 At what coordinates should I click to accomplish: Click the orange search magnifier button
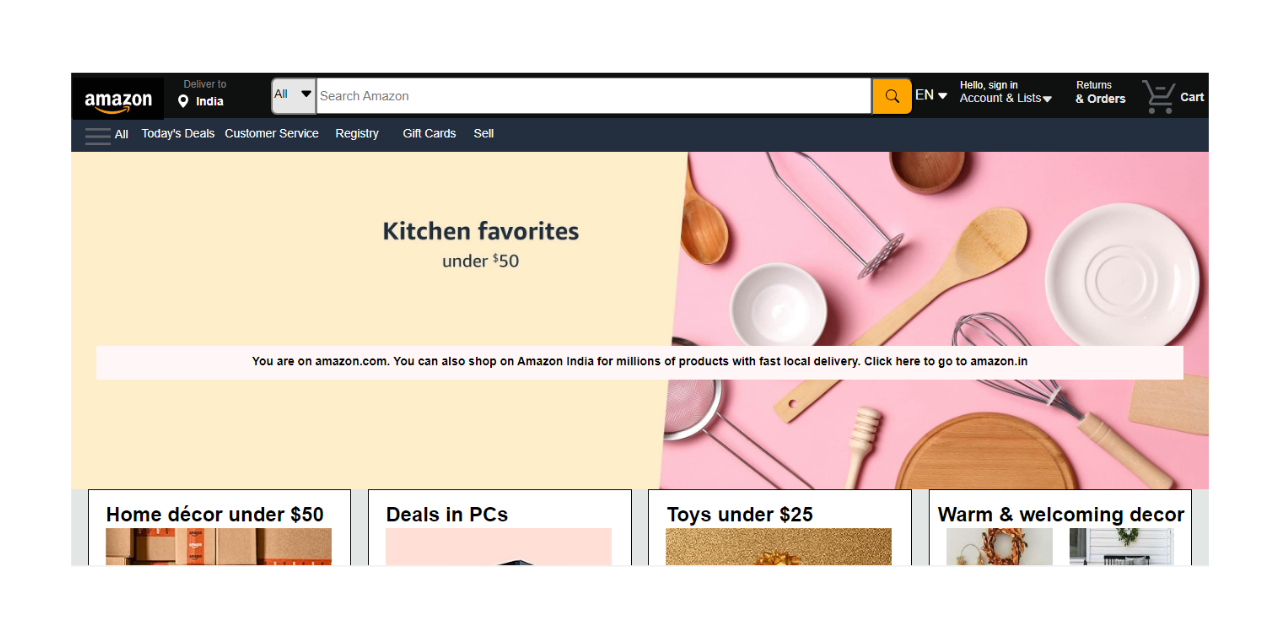click(x=892, y=96)
